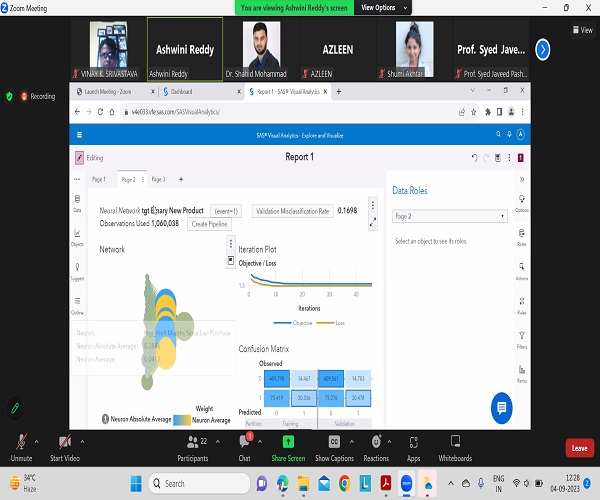The image size is (600, 500).
Task: Open Page 2 tab options menu
Action: tap(142, 179)
